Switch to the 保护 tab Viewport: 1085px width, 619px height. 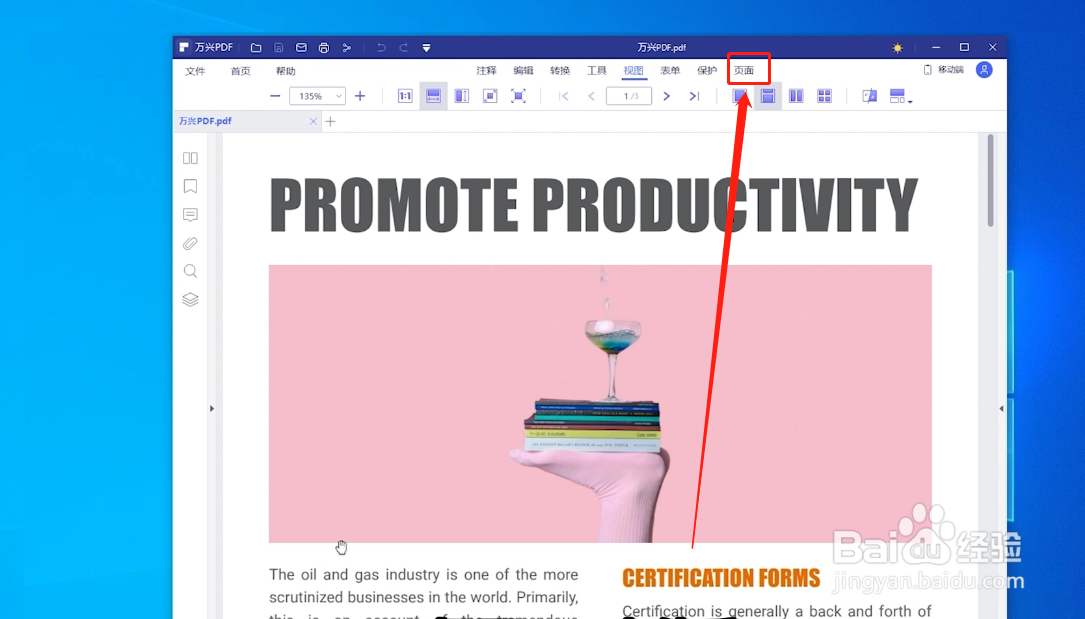(706, 71)
